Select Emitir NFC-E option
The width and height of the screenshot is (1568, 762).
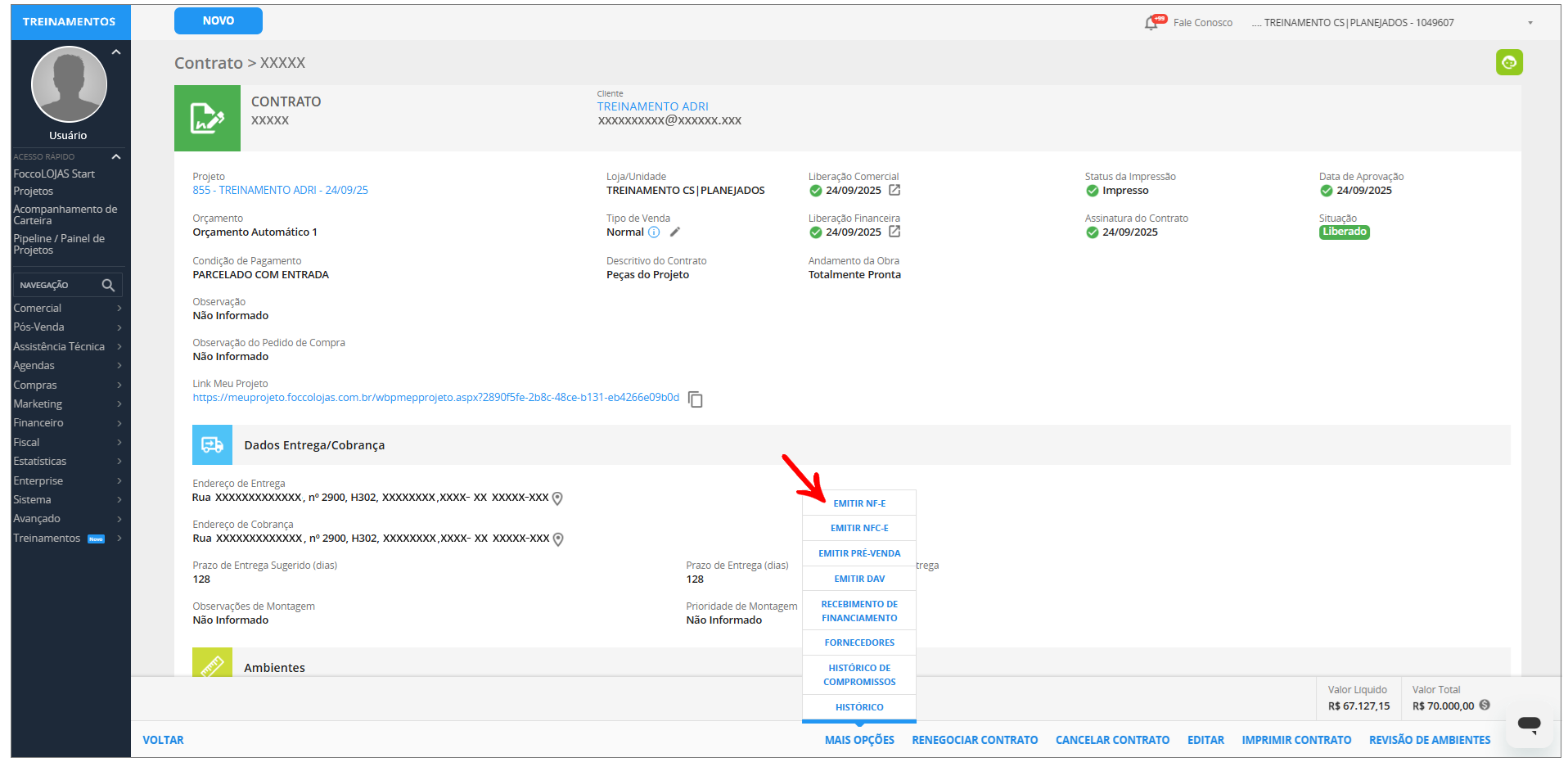859,528
